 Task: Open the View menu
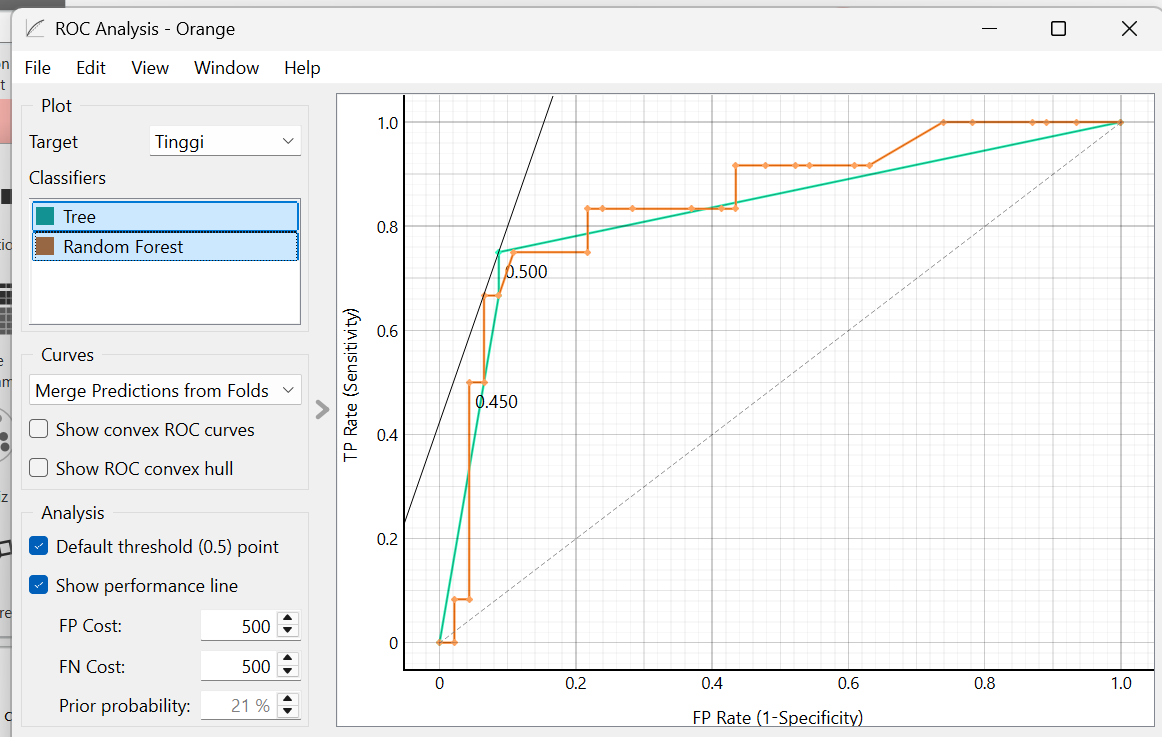tap(150, 68)
